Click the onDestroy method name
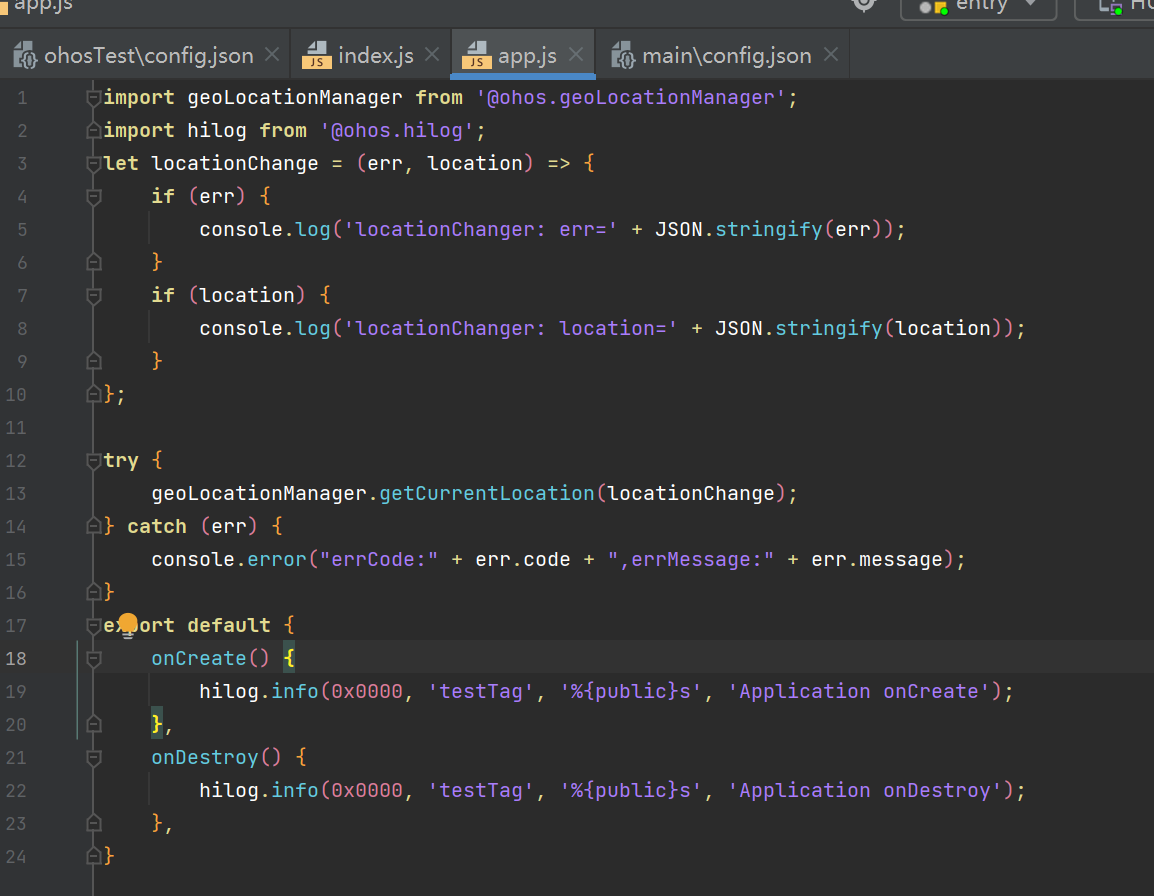 [x=205, y=758]
